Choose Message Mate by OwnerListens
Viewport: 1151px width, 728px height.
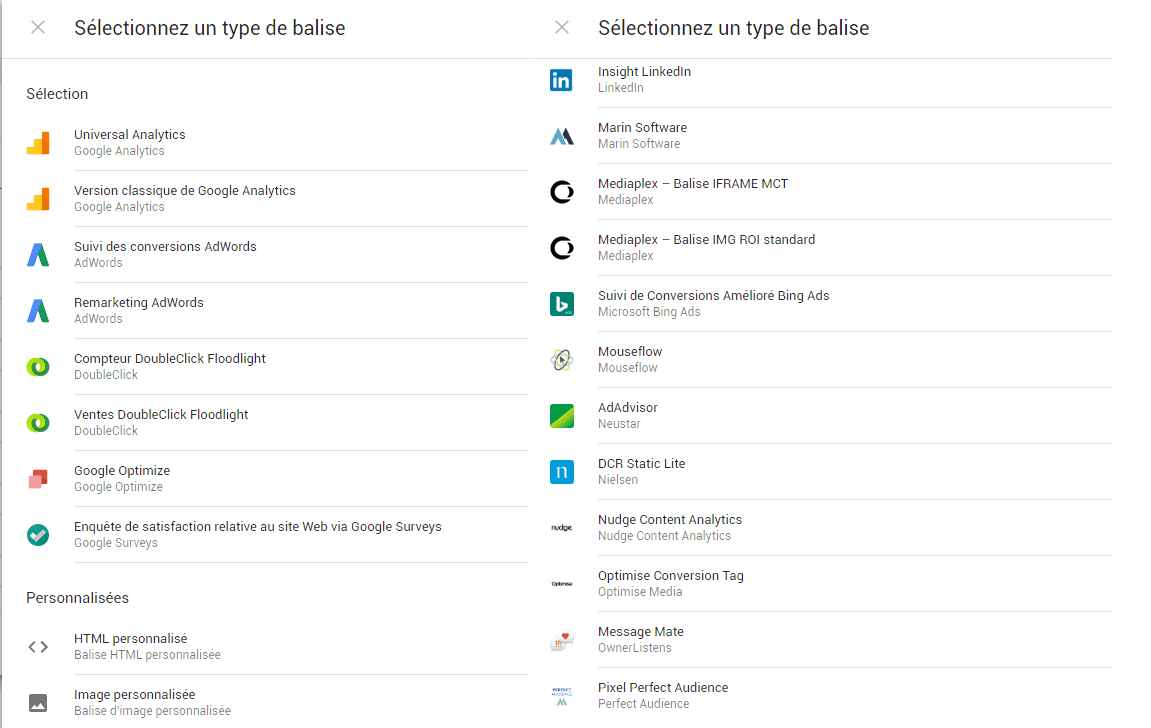click(830, 640)
